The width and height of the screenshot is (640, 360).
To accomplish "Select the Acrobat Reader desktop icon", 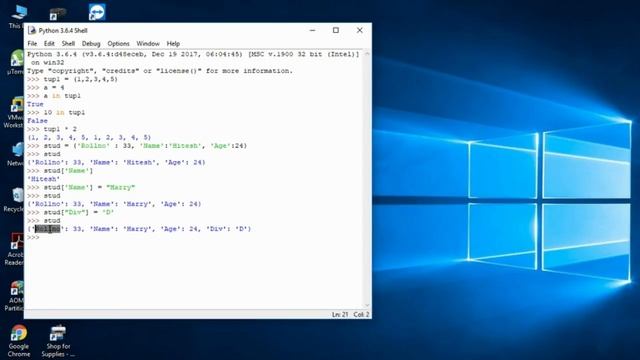I will pos(16,249).
